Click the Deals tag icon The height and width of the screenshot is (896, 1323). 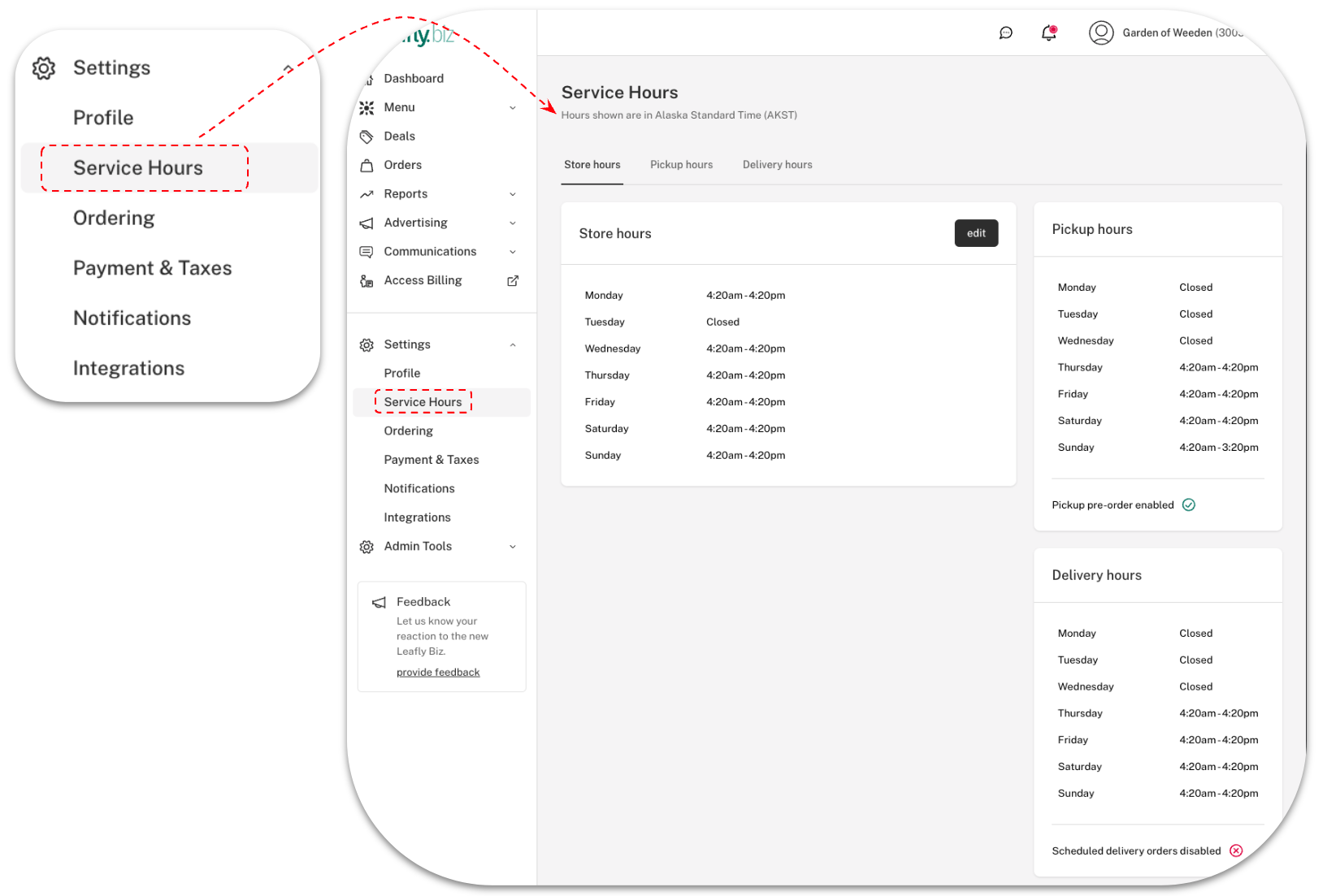click(367, 136)
